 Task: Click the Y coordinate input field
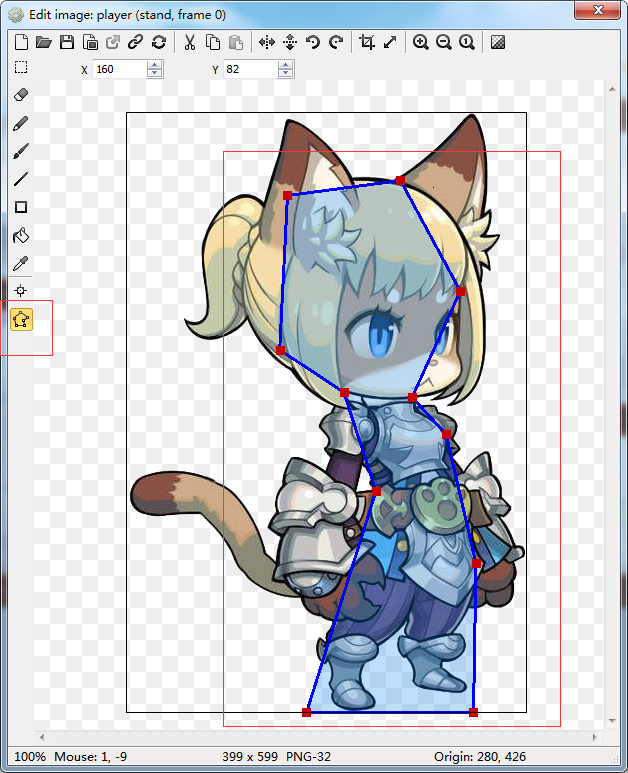[251, 69]
